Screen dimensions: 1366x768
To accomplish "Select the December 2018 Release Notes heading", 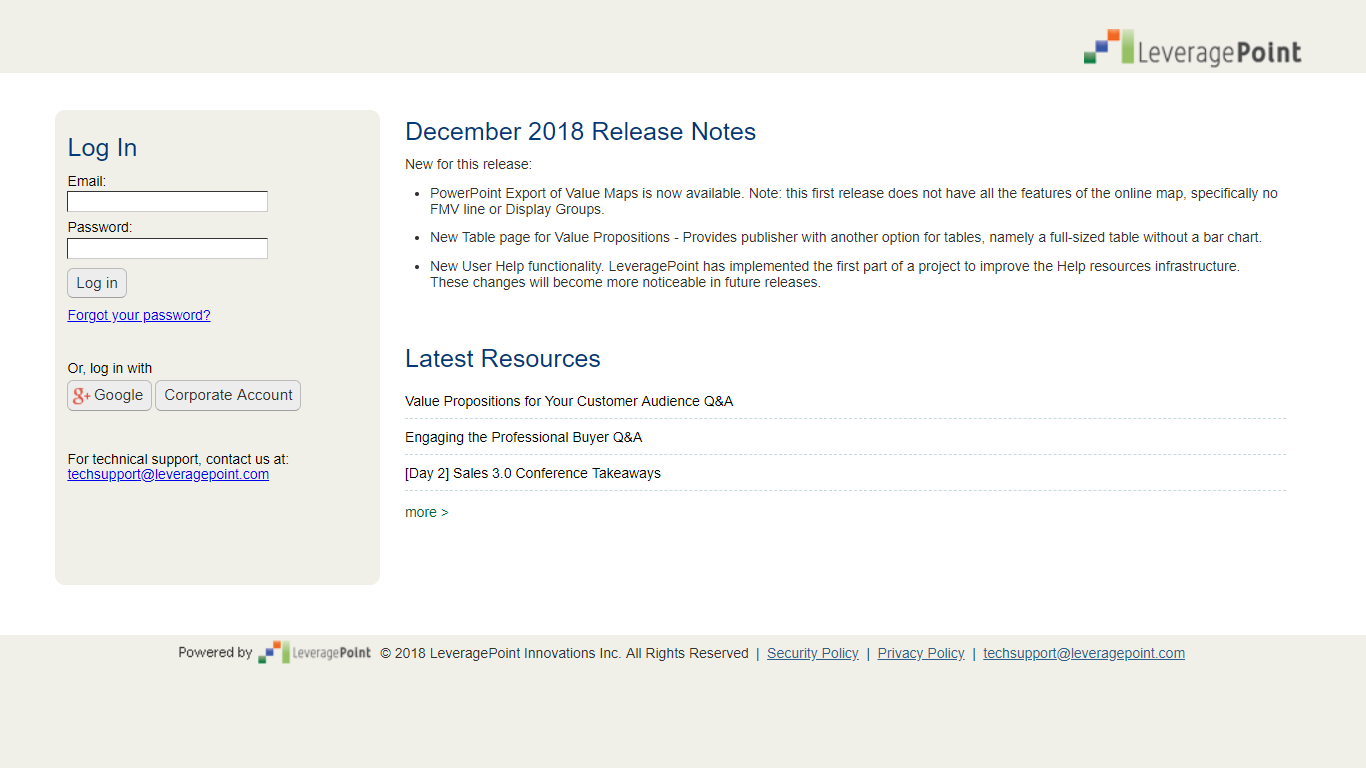I will 580,132.
